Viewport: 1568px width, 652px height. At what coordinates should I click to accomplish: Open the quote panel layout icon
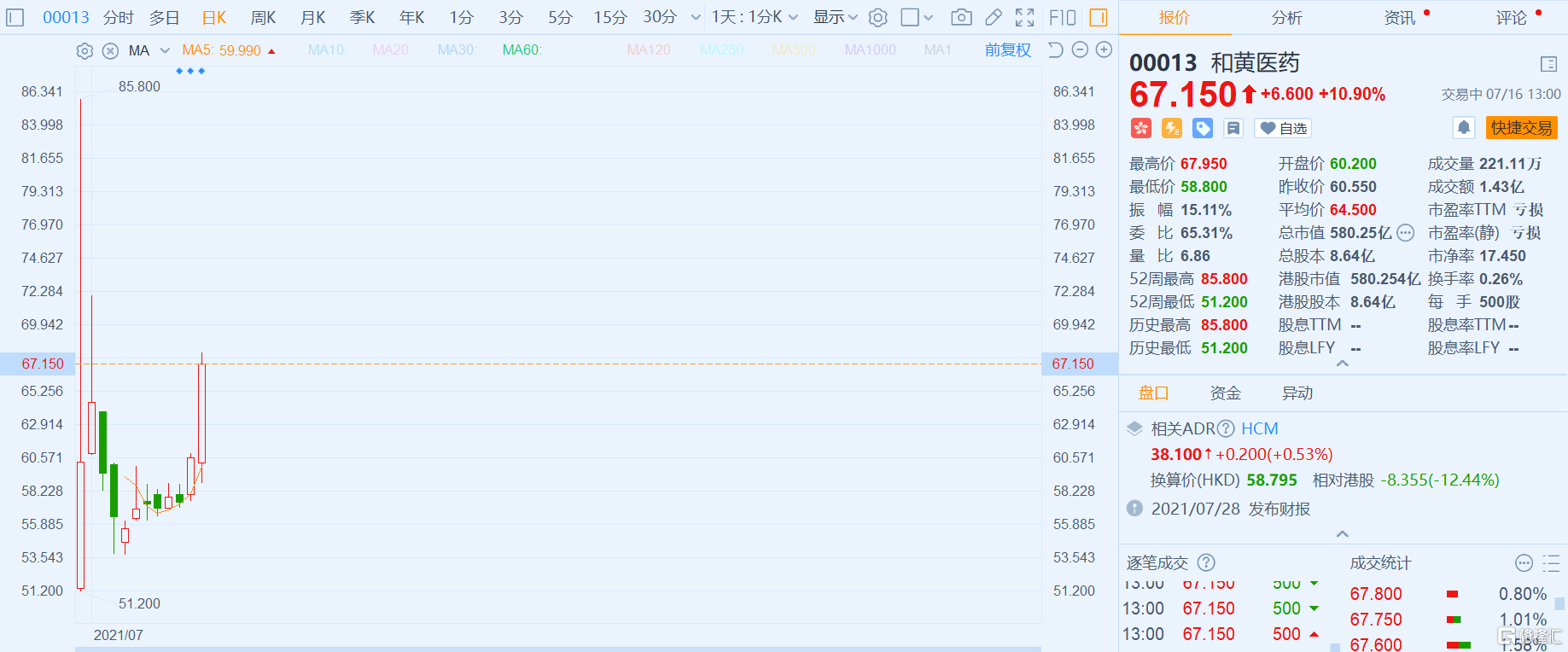coord(1548,64)
